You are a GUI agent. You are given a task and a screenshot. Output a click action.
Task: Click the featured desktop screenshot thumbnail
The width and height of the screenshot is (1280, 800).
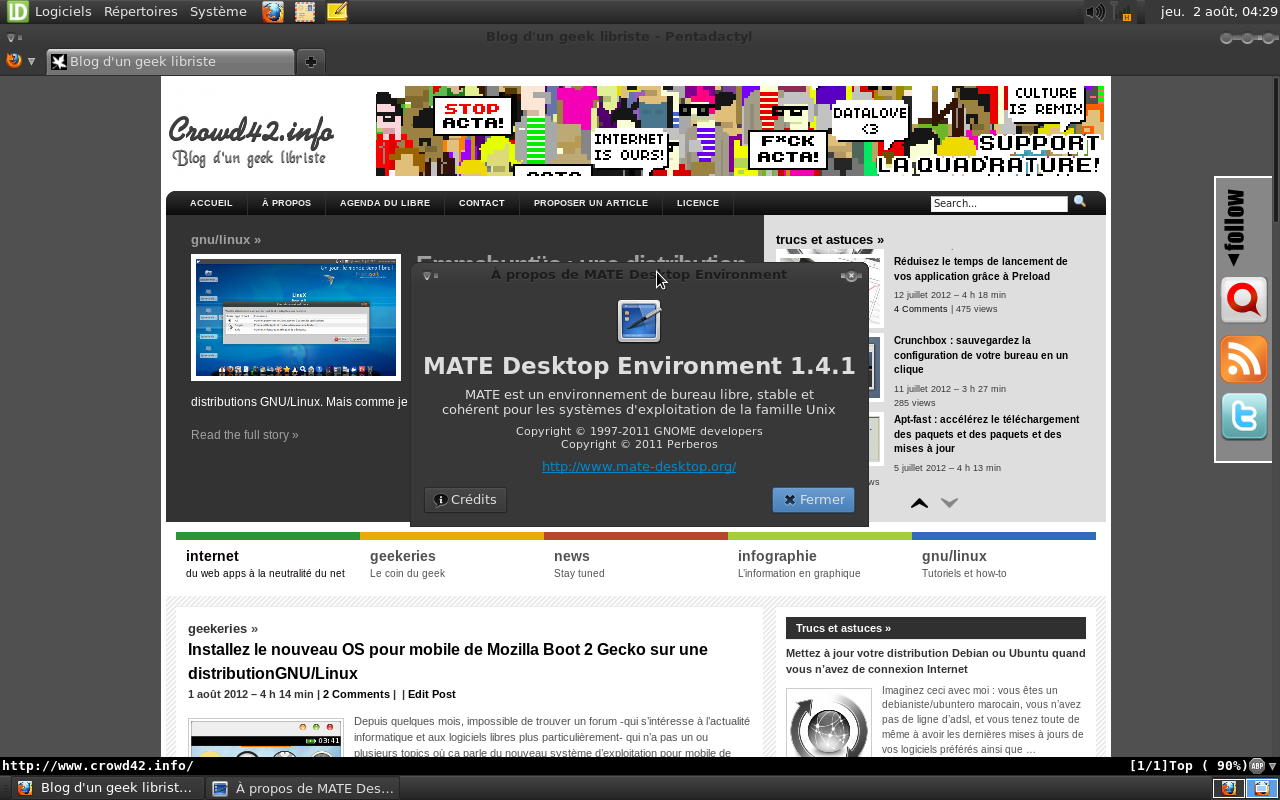point(296,318)
